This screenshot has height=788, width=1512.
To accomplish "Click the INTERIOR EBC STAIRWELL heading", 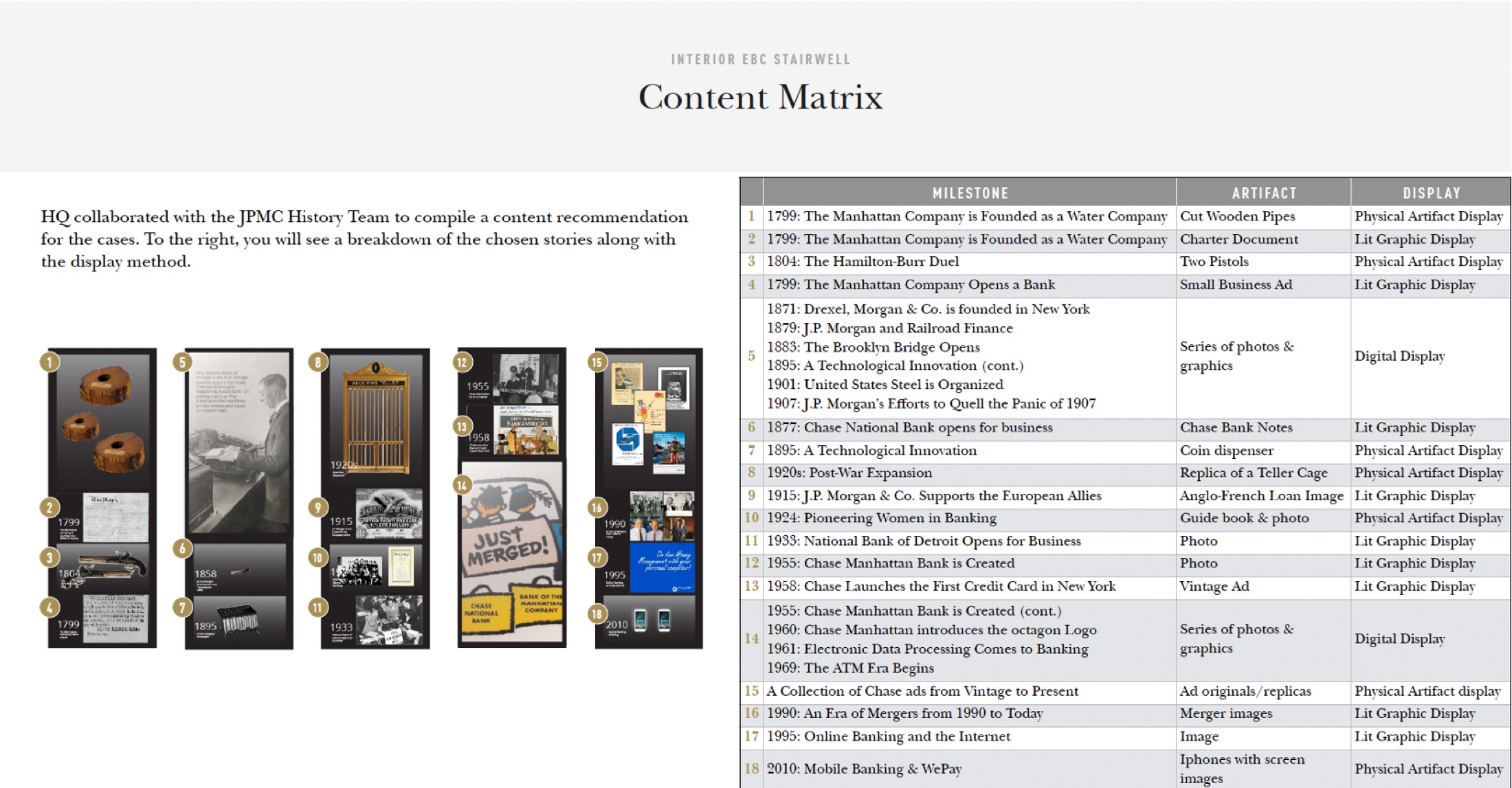I will point(760,59).
